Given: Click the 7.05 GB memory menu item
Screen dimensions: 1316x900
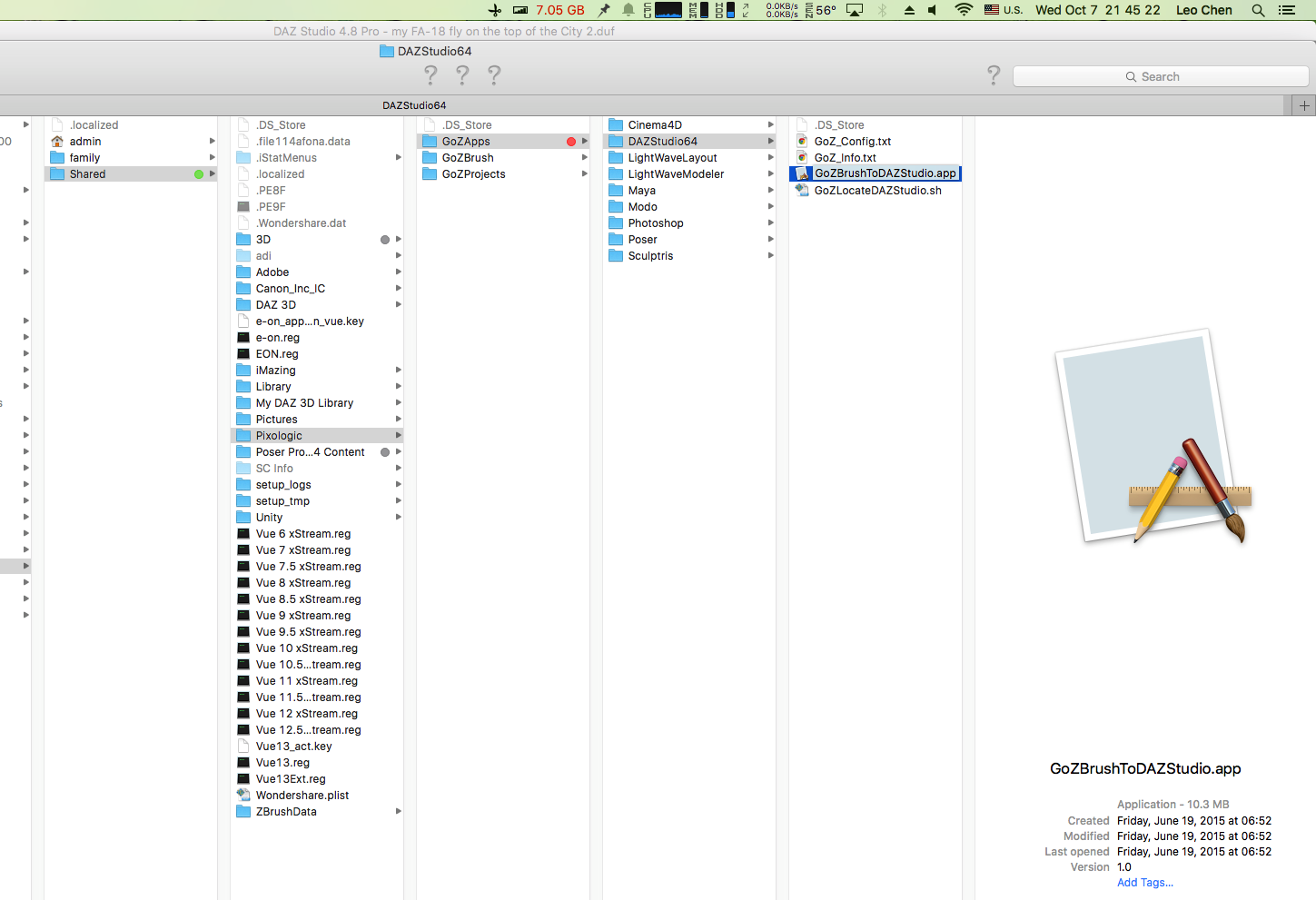Looking at the screenshot, I should pos(559,10).
